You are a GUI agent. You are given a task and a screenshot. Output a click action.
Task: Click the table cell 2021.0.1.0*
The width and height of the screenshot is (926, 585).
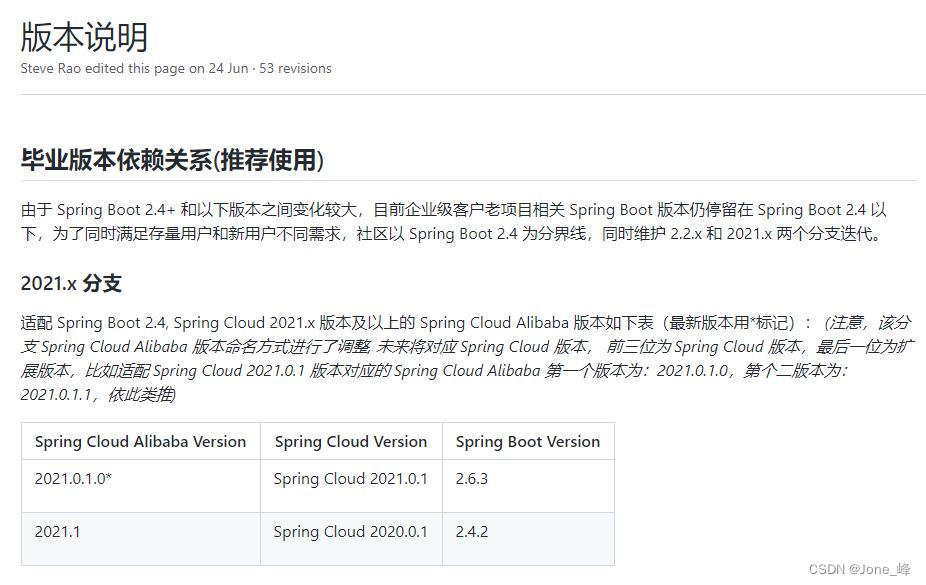pos(141,486)
